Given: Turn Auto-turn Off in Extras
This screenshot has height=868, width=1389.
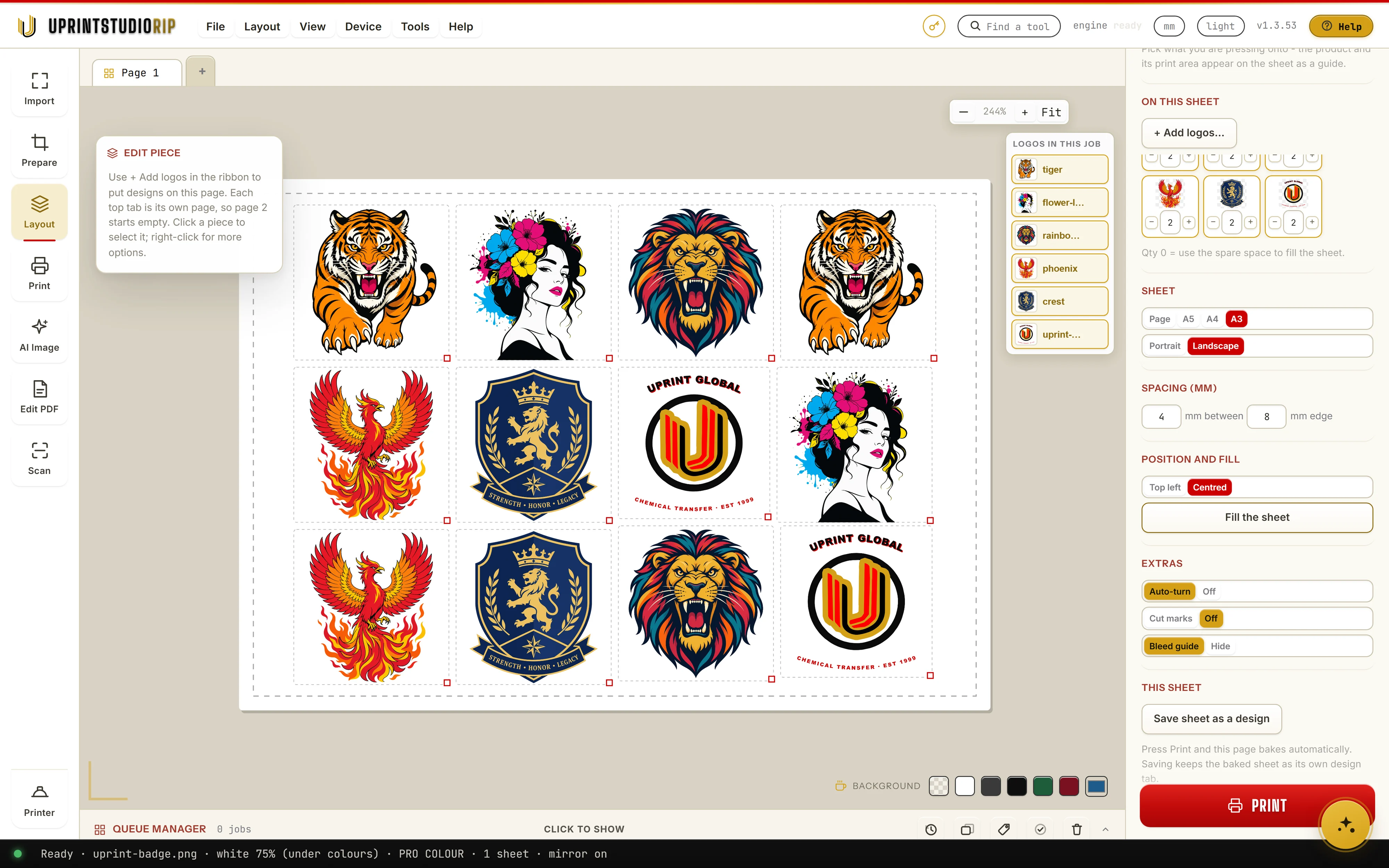Looking at the screenshot, I should click(1209, 591).
